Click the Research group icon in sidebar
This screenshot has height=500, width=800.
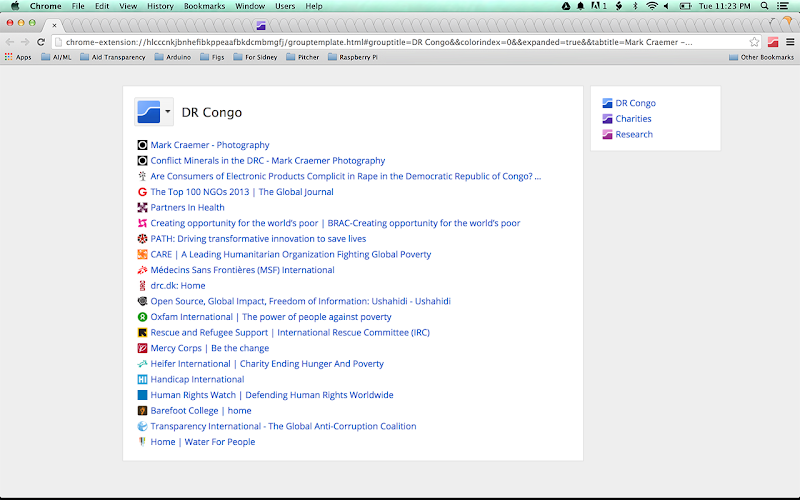click(607, 135)
